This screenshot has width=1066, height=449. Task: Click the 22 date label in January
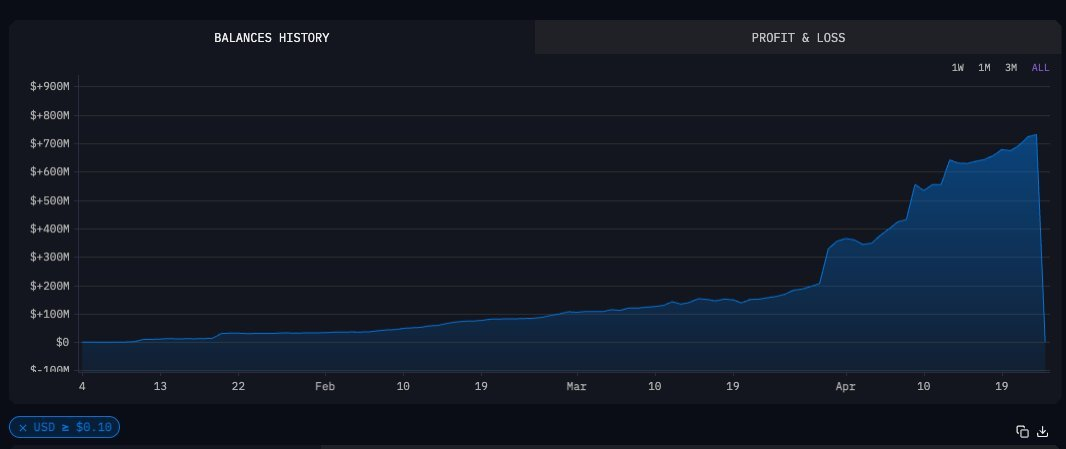[x=238, y=386]
